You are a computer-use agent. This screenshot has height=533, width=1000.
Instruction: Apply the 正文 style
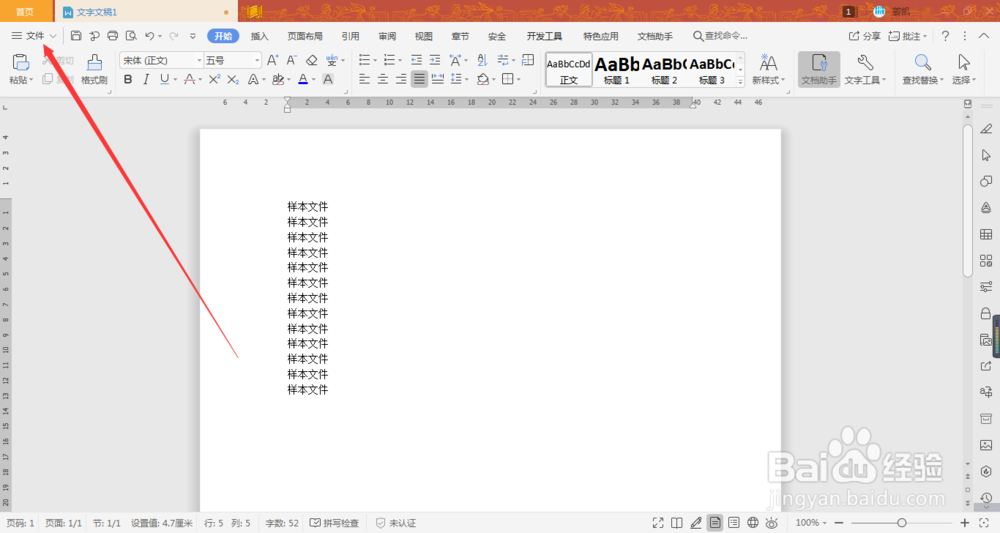click(x=568, y=69)
